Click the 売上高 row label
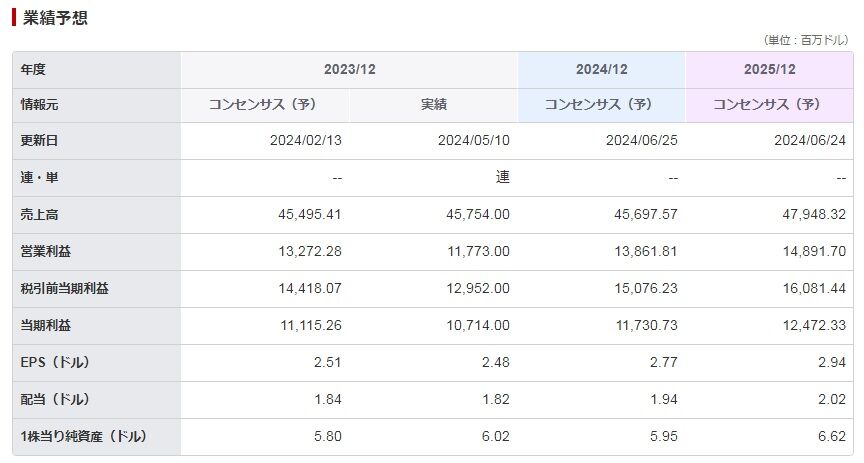 pos(39,214)
